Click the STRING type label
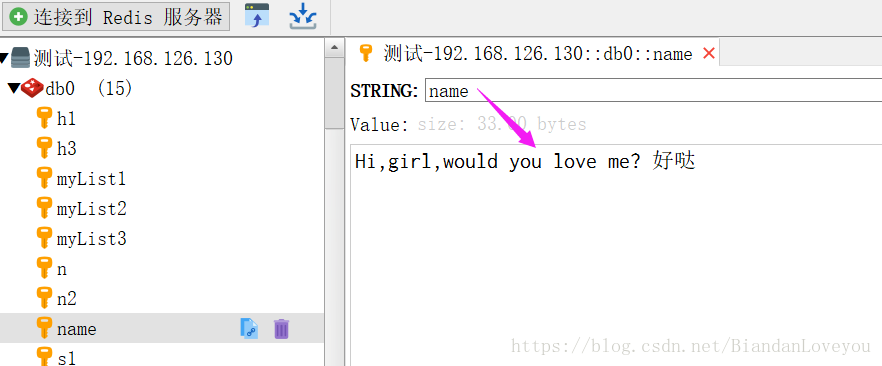 pyautogui.click(x=384, y=91)
